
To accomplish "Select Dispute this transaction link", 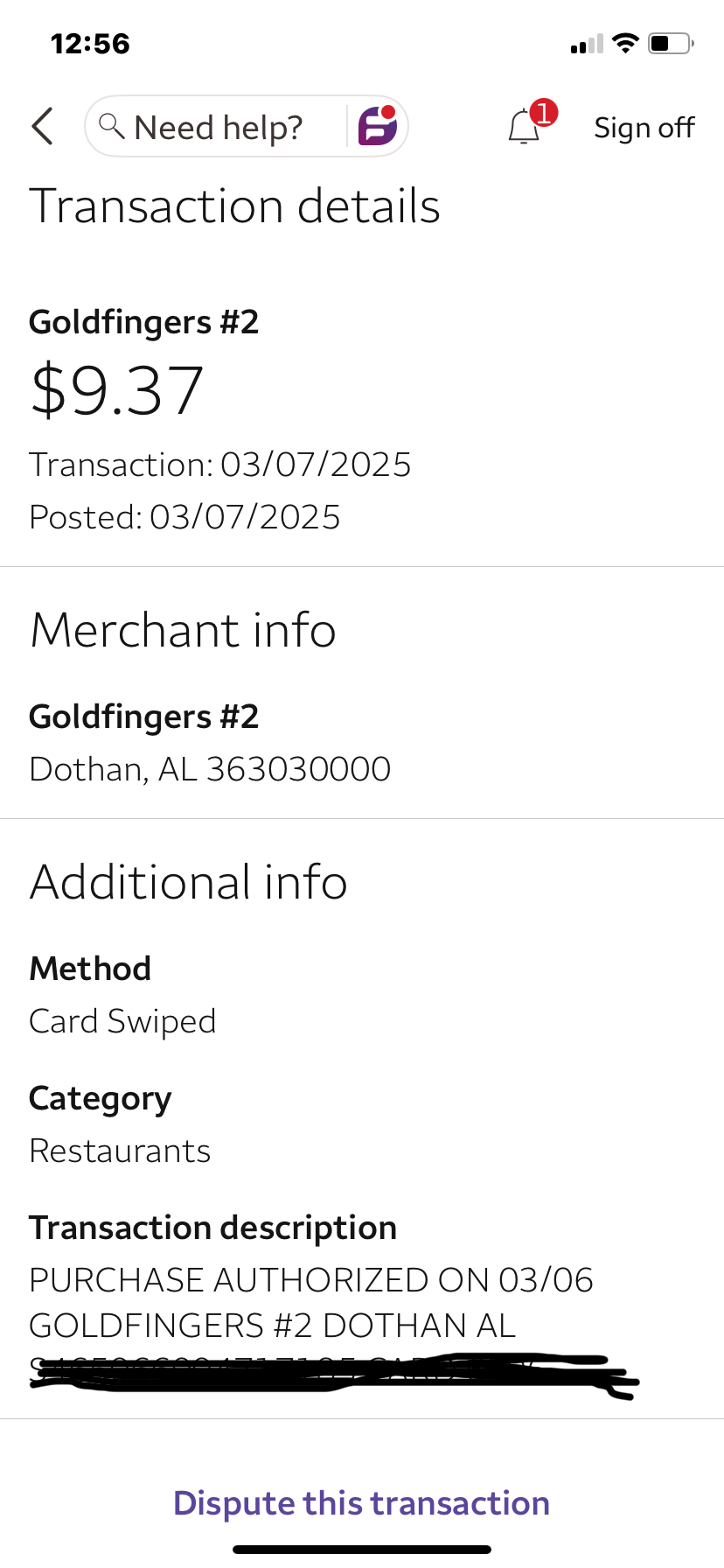I will click(361, 1503).
